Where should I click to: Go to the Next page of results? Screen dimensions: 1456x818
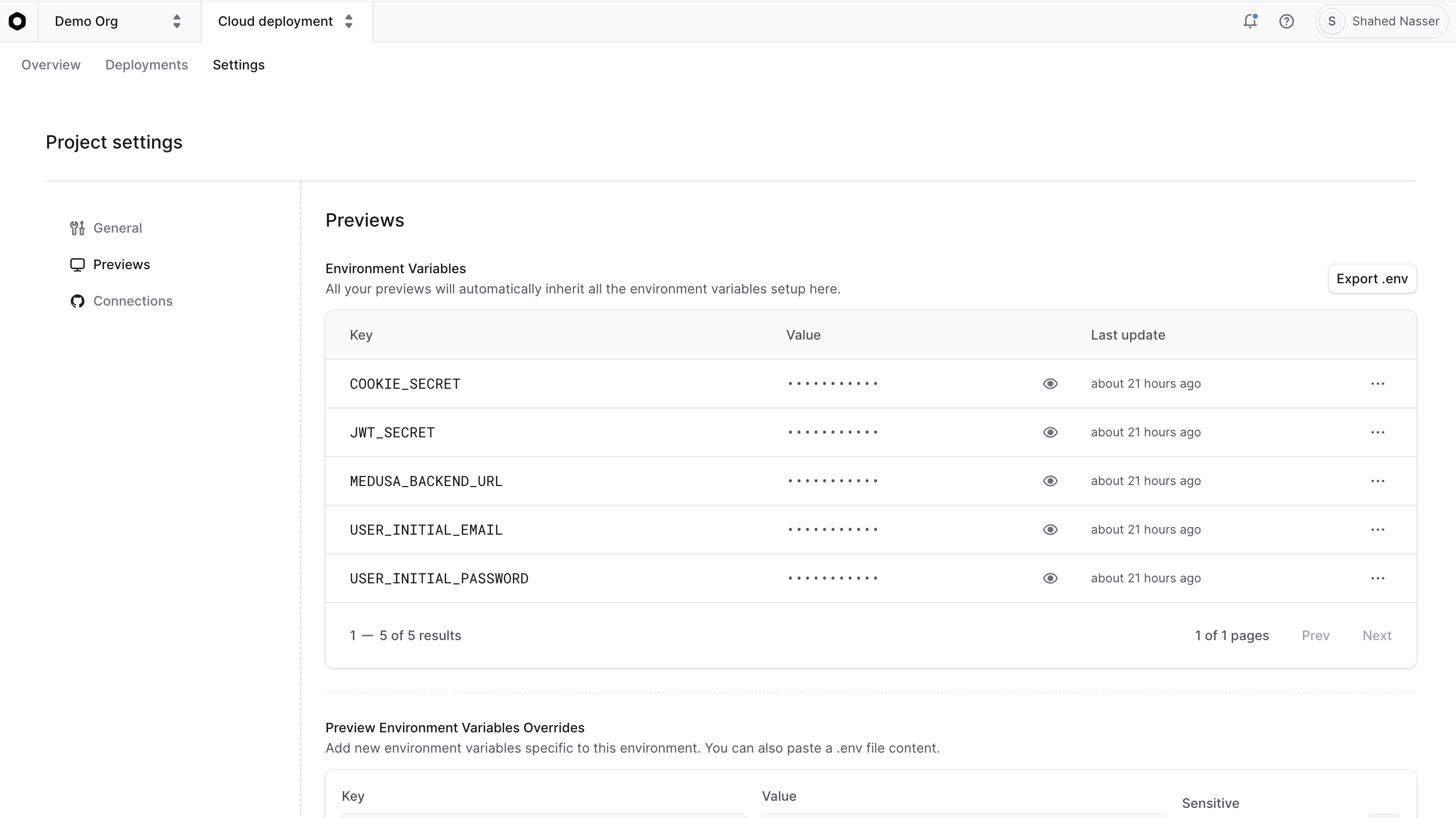point(1377,635)
